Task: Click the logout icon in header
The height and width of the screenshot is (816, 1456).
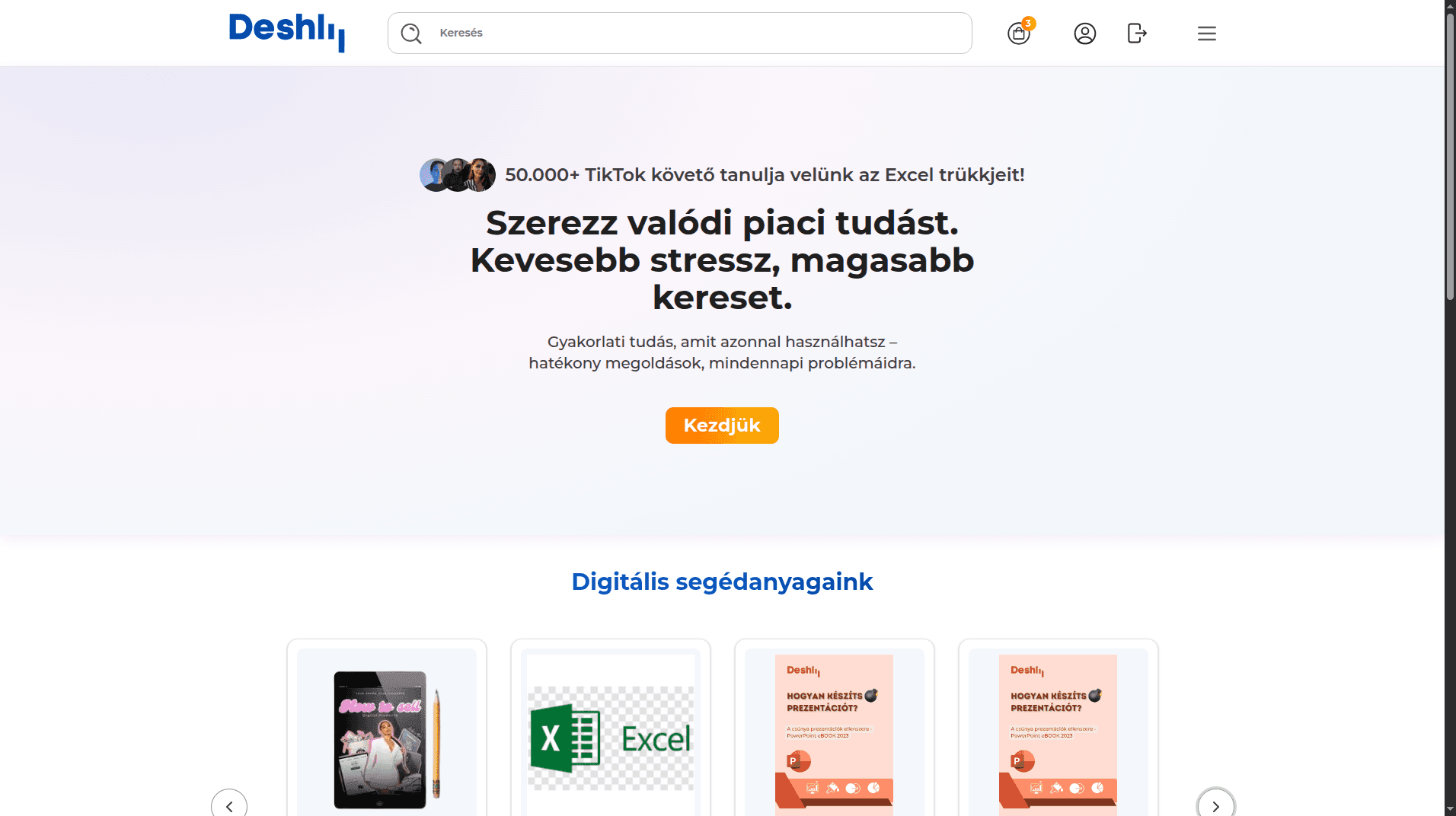Action: coord(1137,33)
